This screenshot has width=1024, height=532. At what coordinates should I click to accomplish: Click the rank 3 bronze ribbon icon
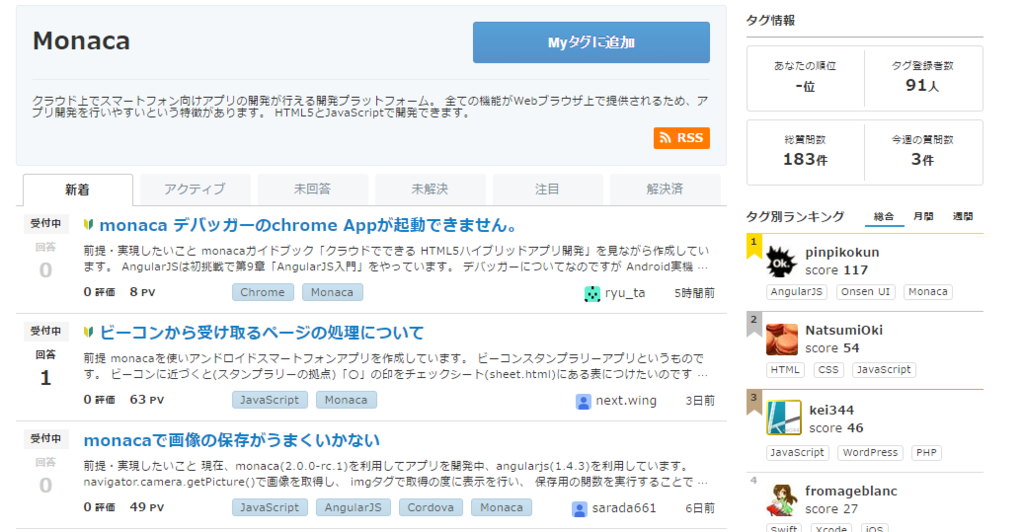pos(754,403)
